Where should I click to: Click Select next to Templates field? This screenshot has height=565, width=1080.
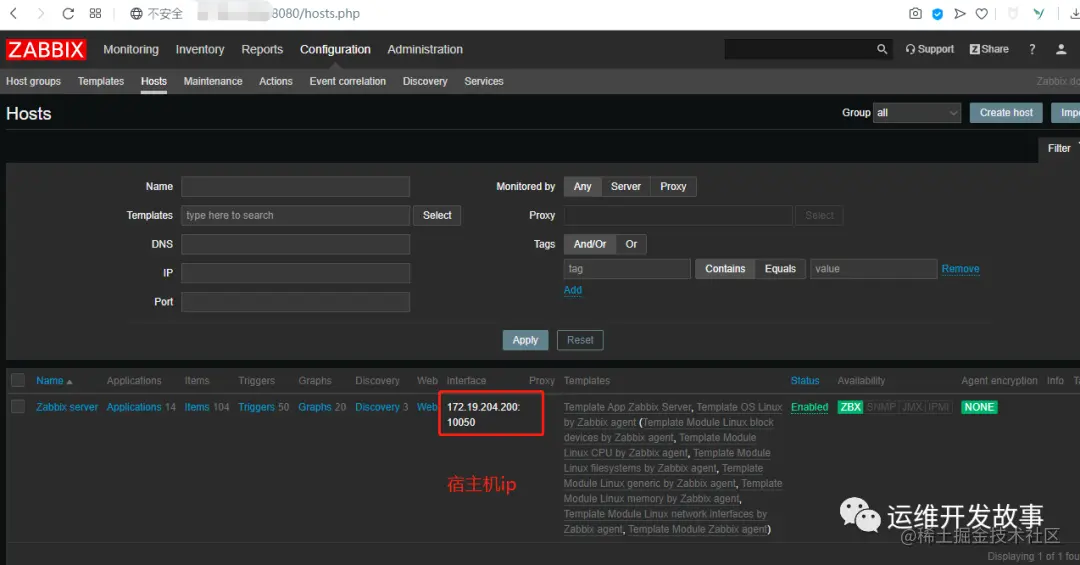point(437,216)
